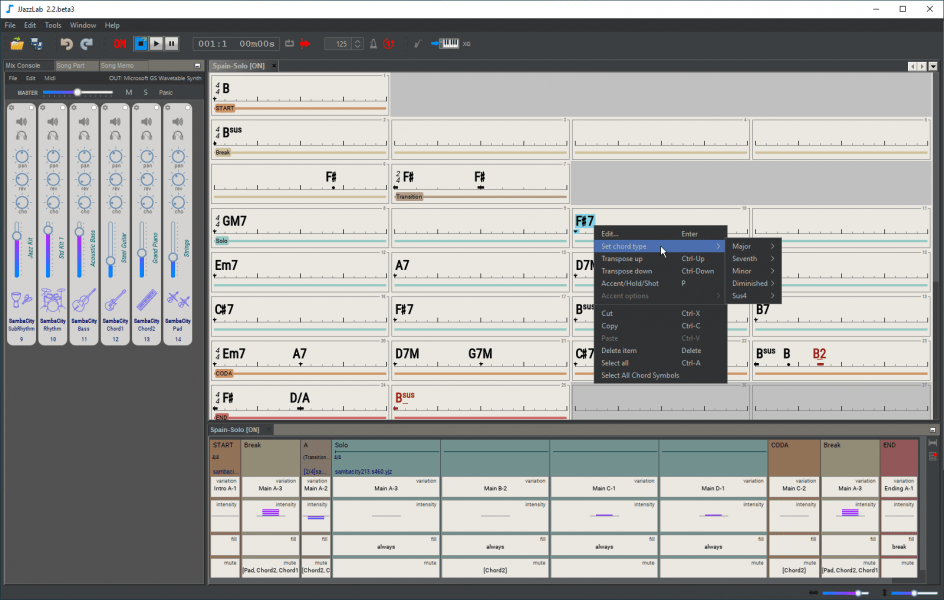This screenshot has height=600, width=944.
Task: Toggle the red precount icon
Action: 389,44
